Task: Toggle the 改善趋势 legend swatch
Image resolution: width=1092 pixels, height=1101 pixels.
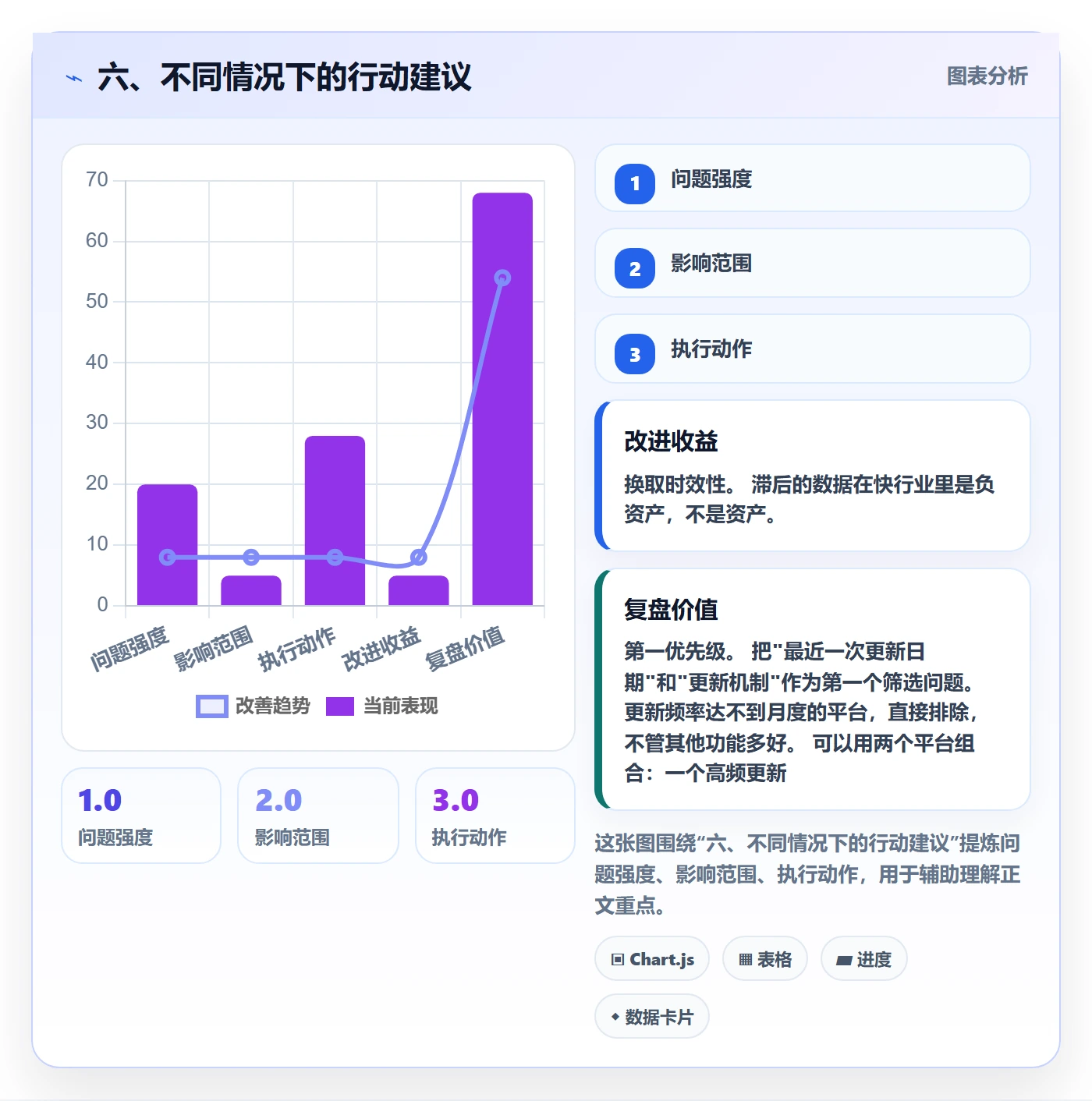Action: pyautogui.click(x=211, y=706)
